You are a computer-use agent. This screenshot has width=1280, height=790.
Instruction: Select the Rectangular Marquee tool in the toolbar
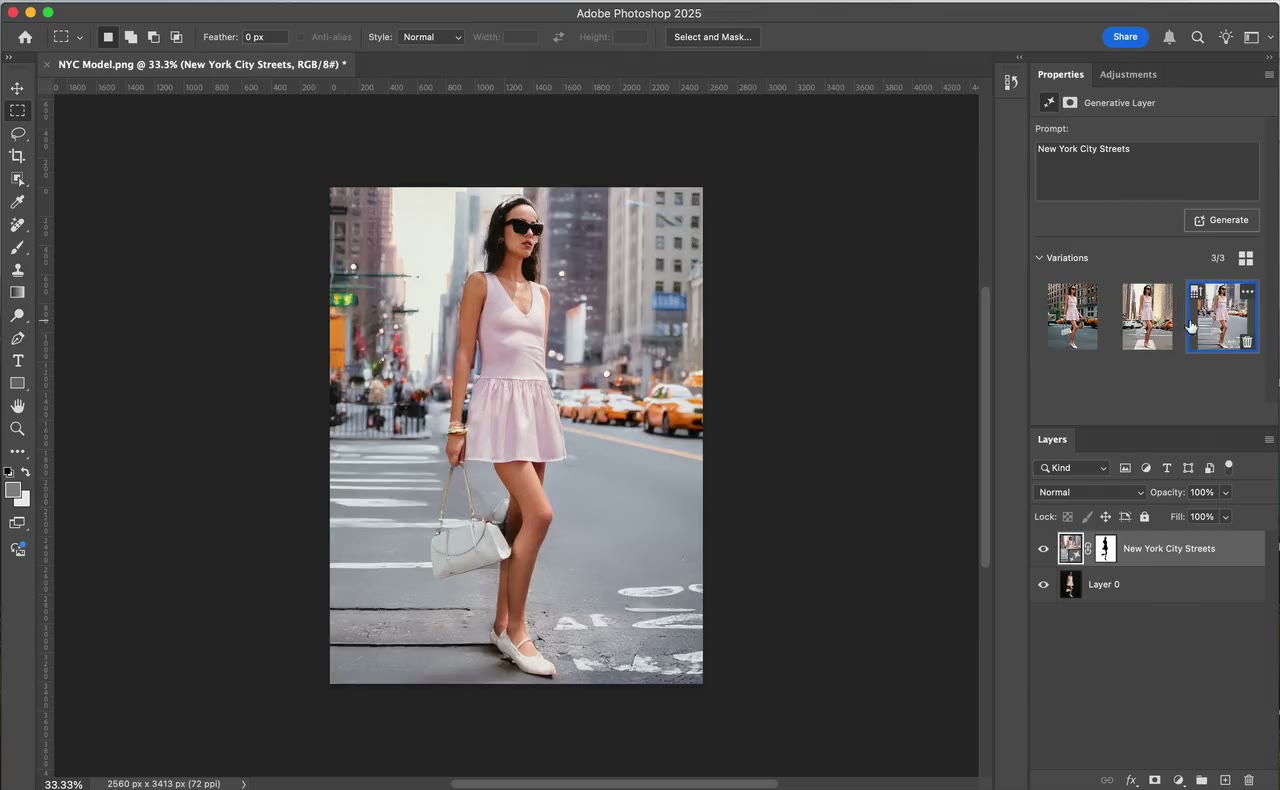click(17, 111)
